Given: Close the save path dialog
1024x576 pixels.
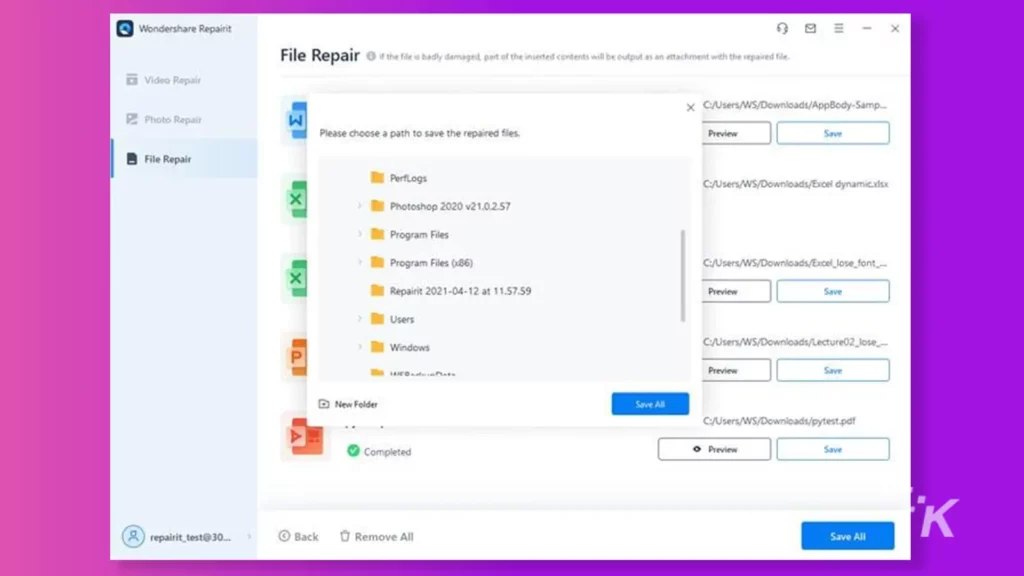Looking at the screenshot, I should (x=690, y=108).
